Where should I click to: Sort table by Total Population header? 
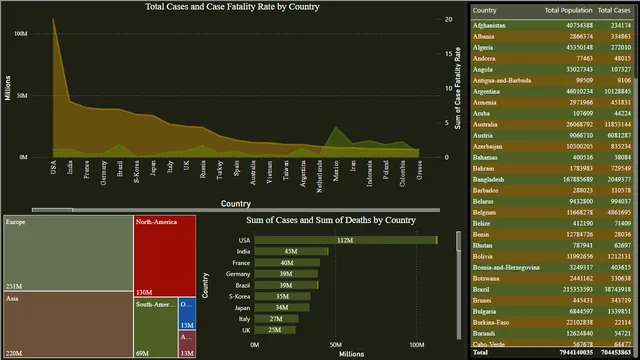[x=568, y=10]
